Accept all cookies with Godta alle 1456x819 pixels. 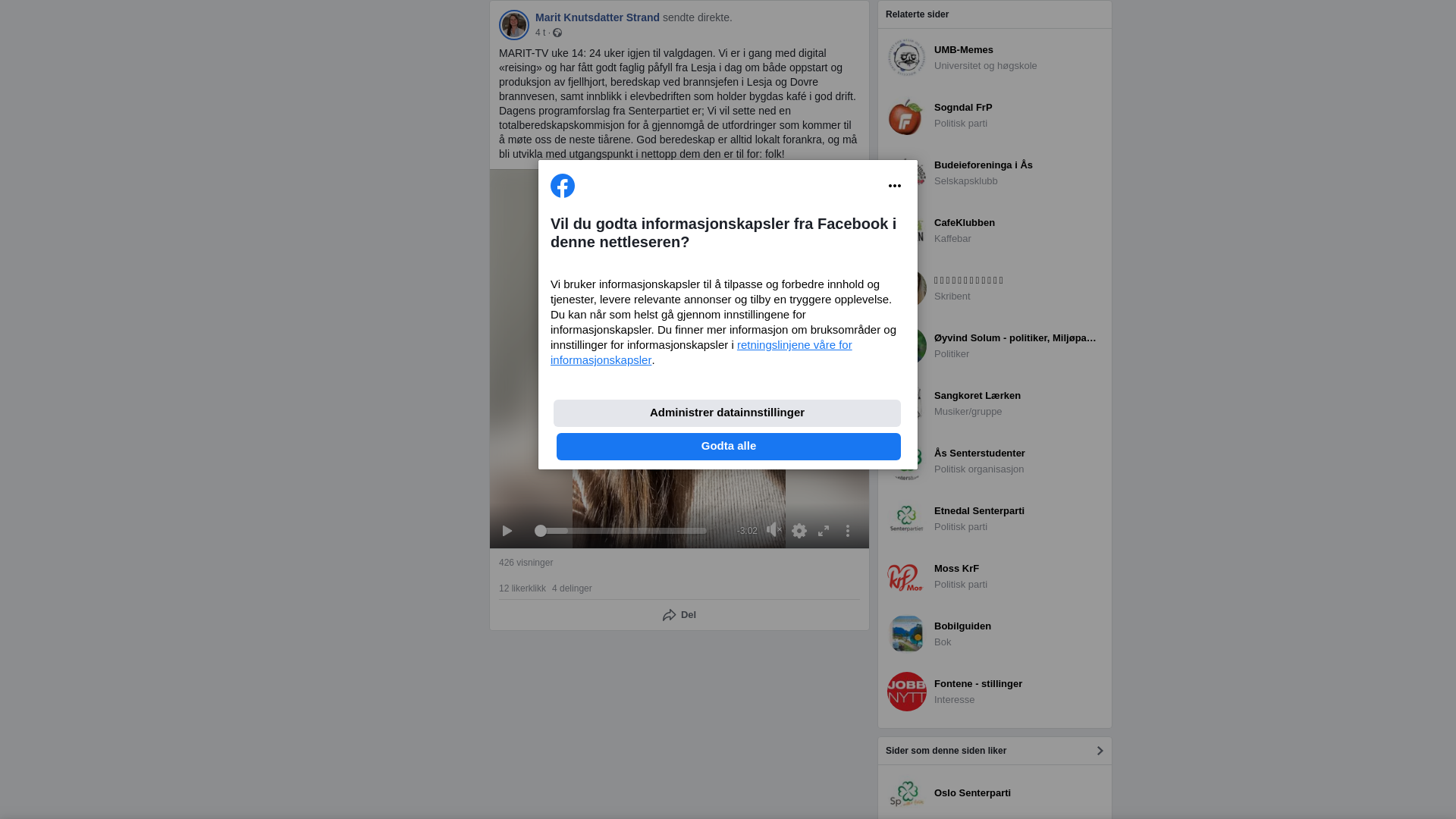729,447
